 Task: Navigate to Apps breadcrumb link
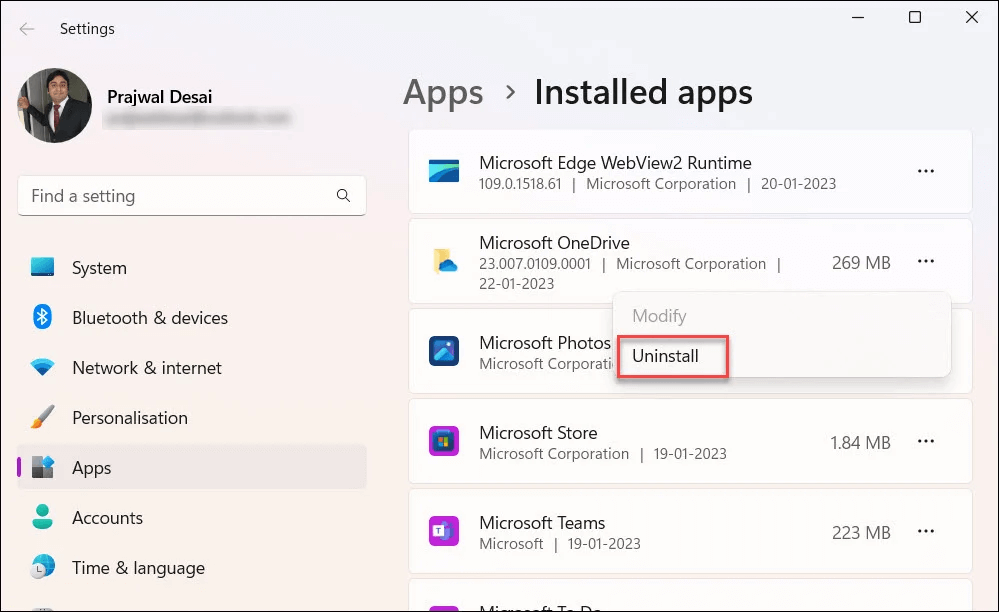coord(443,93)
